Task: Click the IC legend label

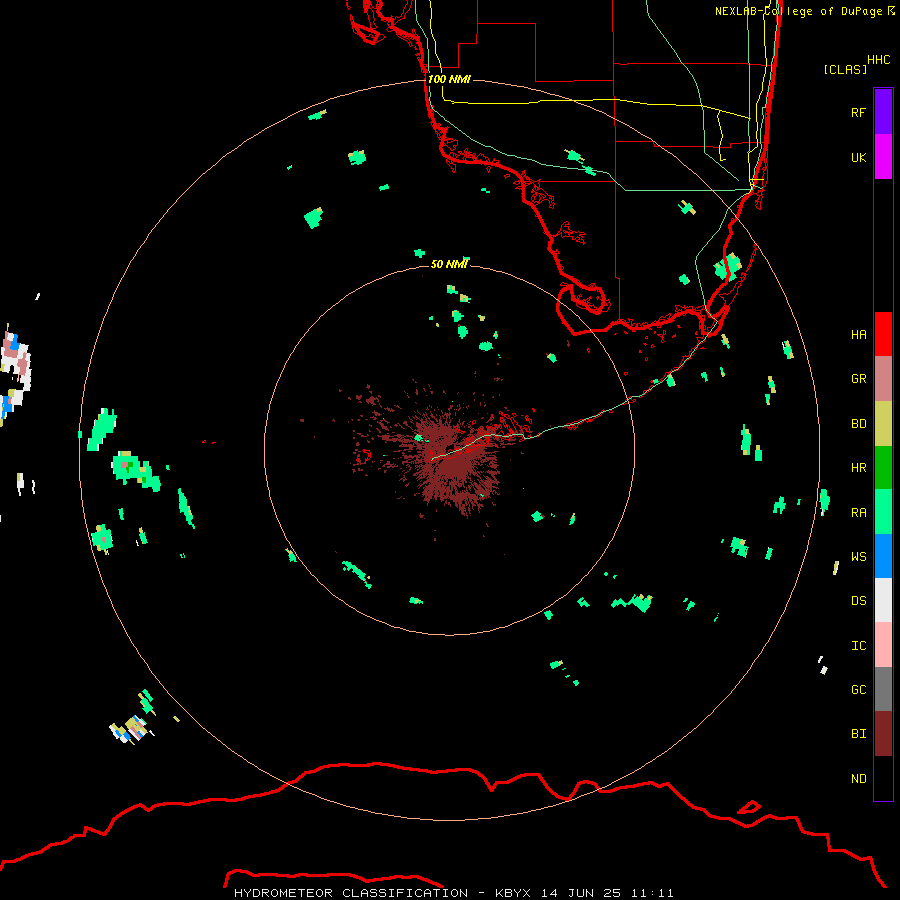Action: [x=859, y=645]
